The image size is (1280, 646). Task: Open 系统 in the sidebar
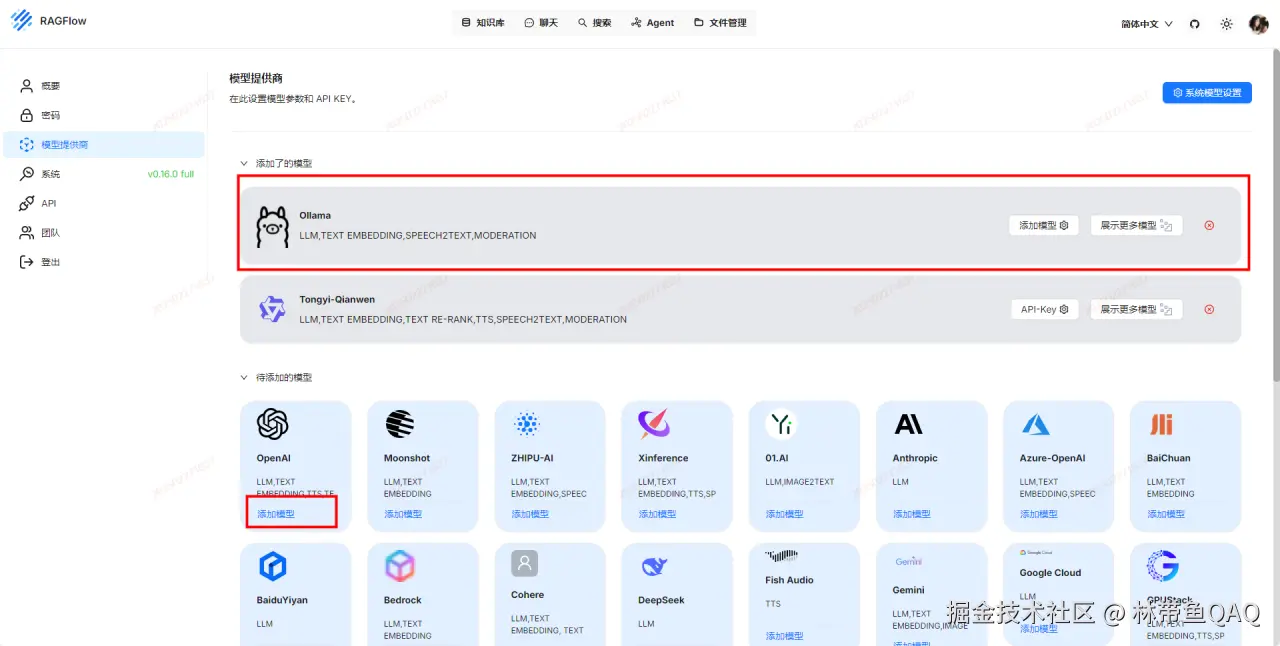coord(103,174)
